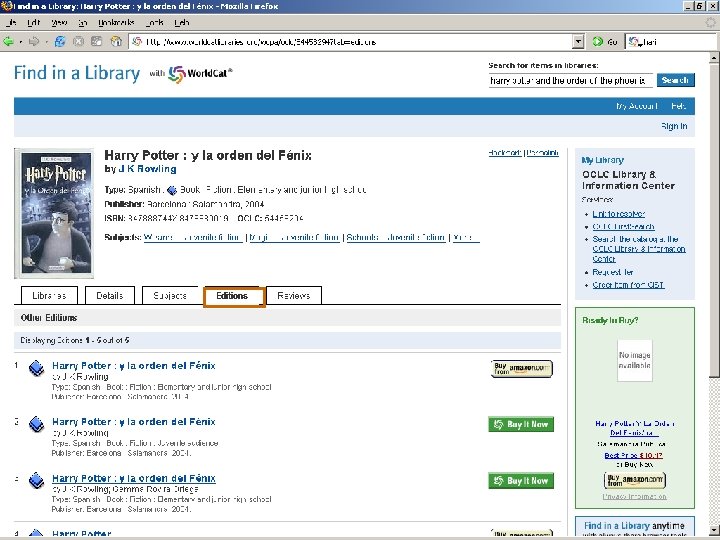
Task: Click the Find in a Library logo
Action: (x=77, y=73)
